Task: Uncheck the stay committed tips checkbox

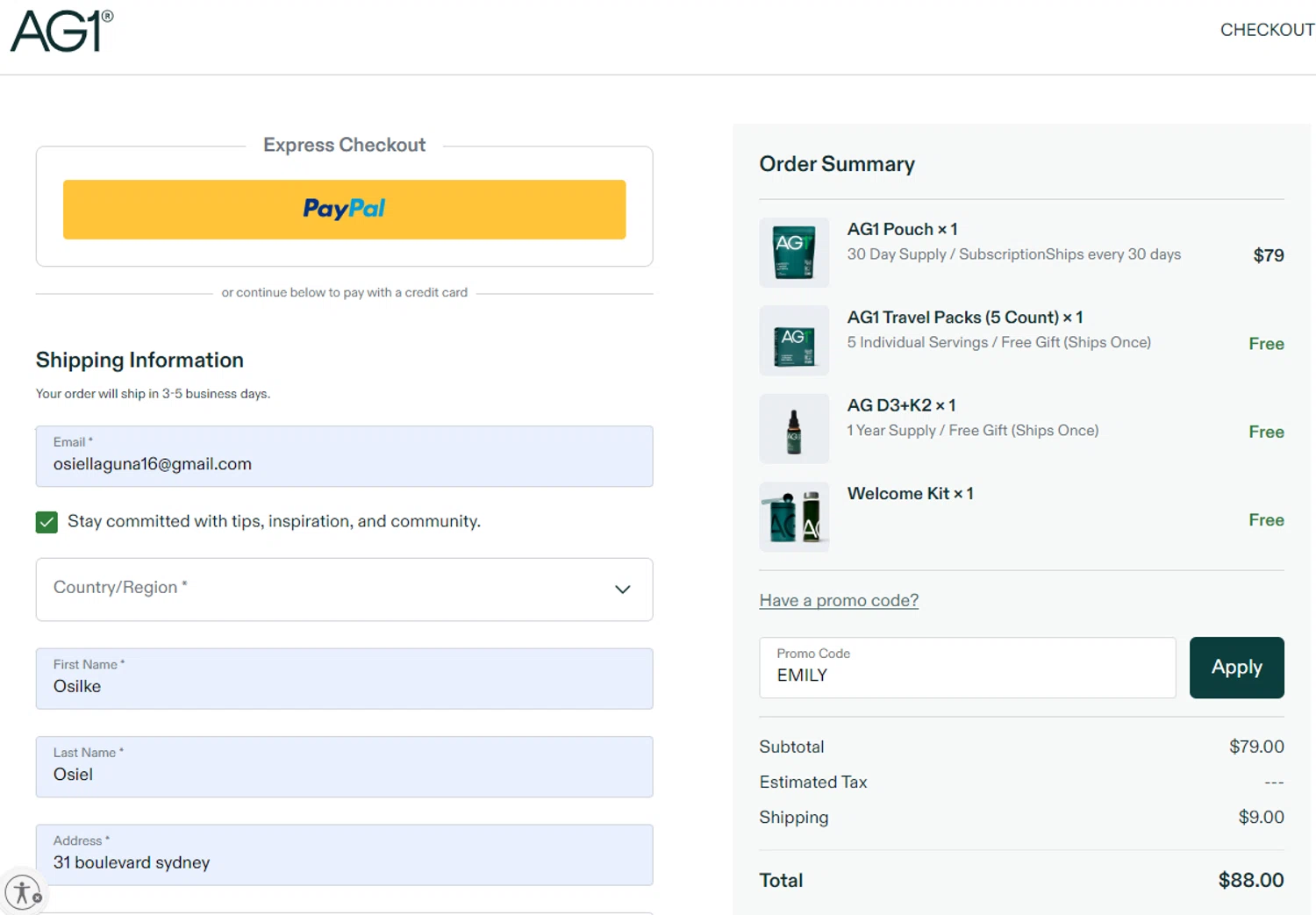Action: coord(47,522)
